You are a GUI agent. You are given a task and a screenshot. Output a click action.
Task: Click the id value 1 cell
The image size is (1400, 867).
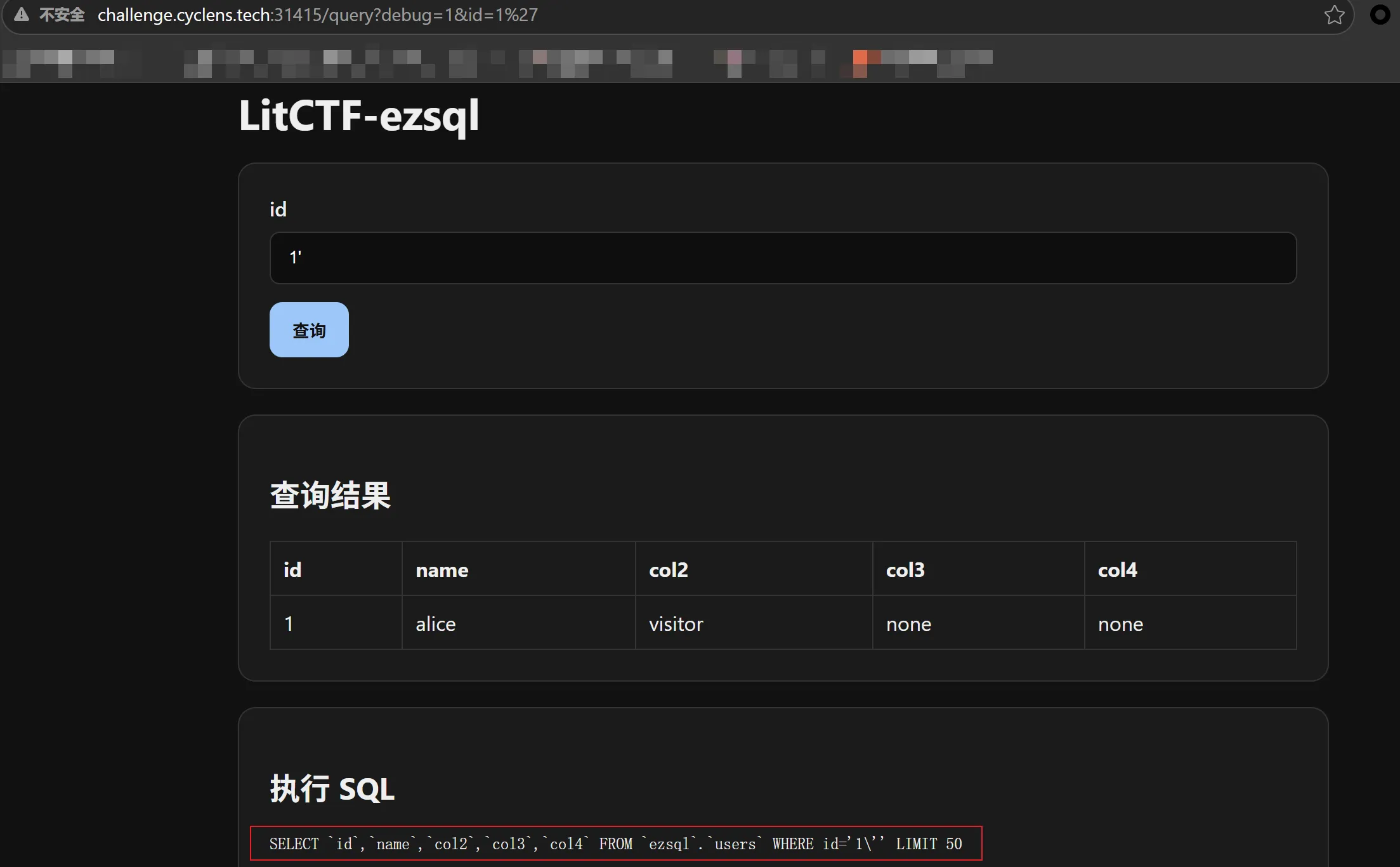click(336, 623)
